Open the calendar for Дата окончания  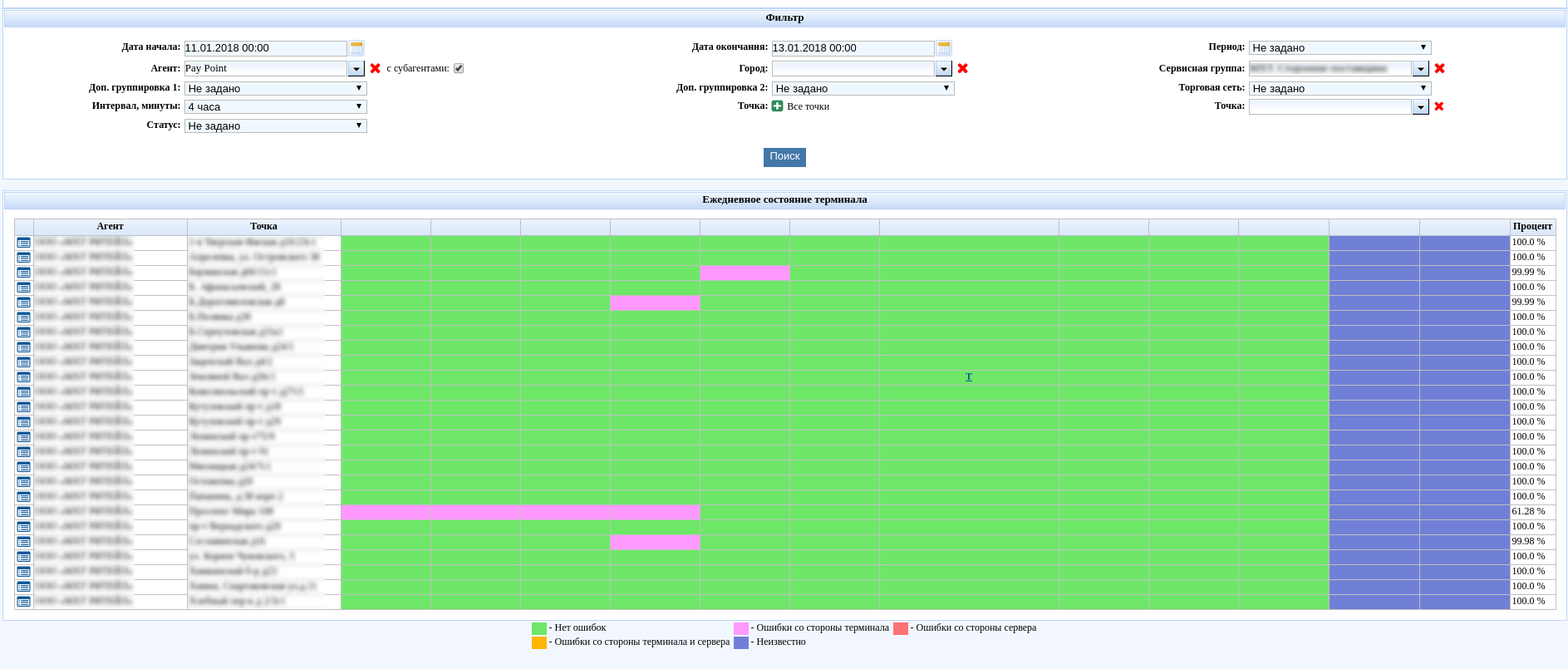(x=944, y=48)
